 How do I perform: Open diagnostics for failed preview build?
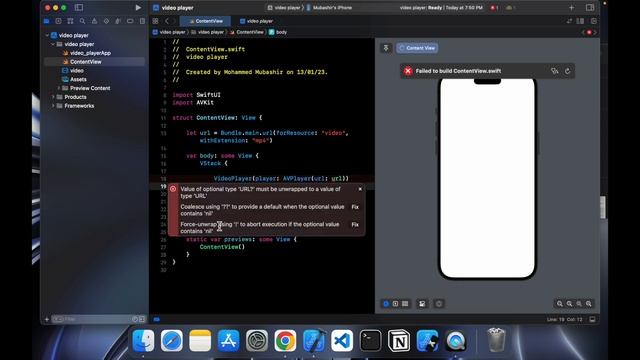[554, 71]
